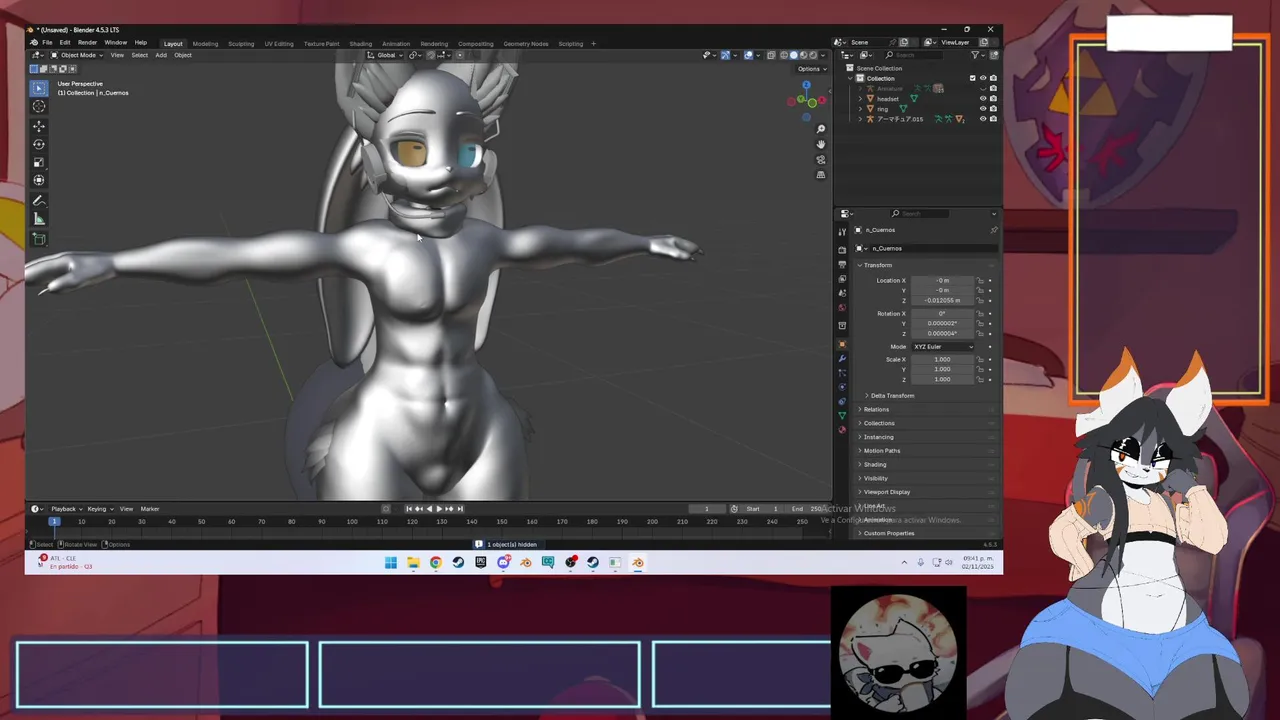
Task: Click the Location X field
Action: coord(942,280)
